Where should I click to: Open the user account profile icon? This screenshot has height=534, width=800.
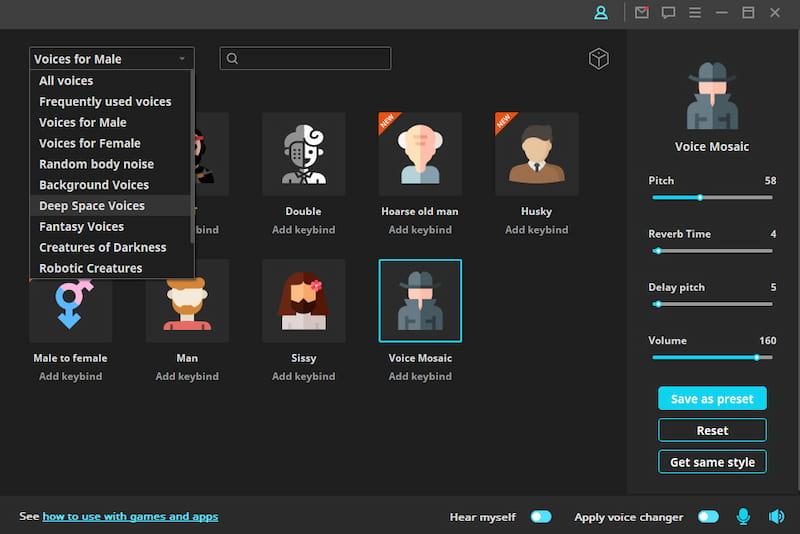click(x=601, y=13)
